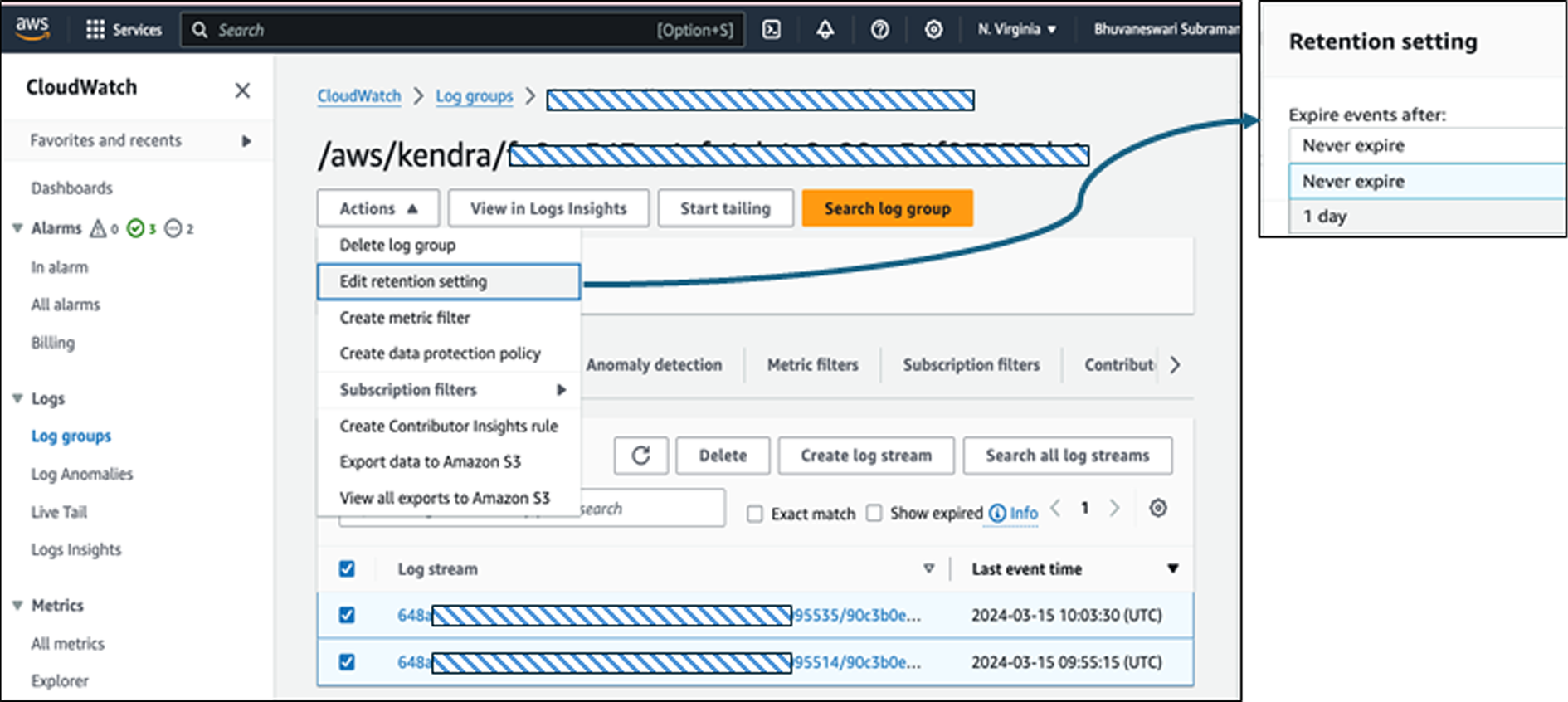Toggle the select-all log streams checkbox

(347, 569)
